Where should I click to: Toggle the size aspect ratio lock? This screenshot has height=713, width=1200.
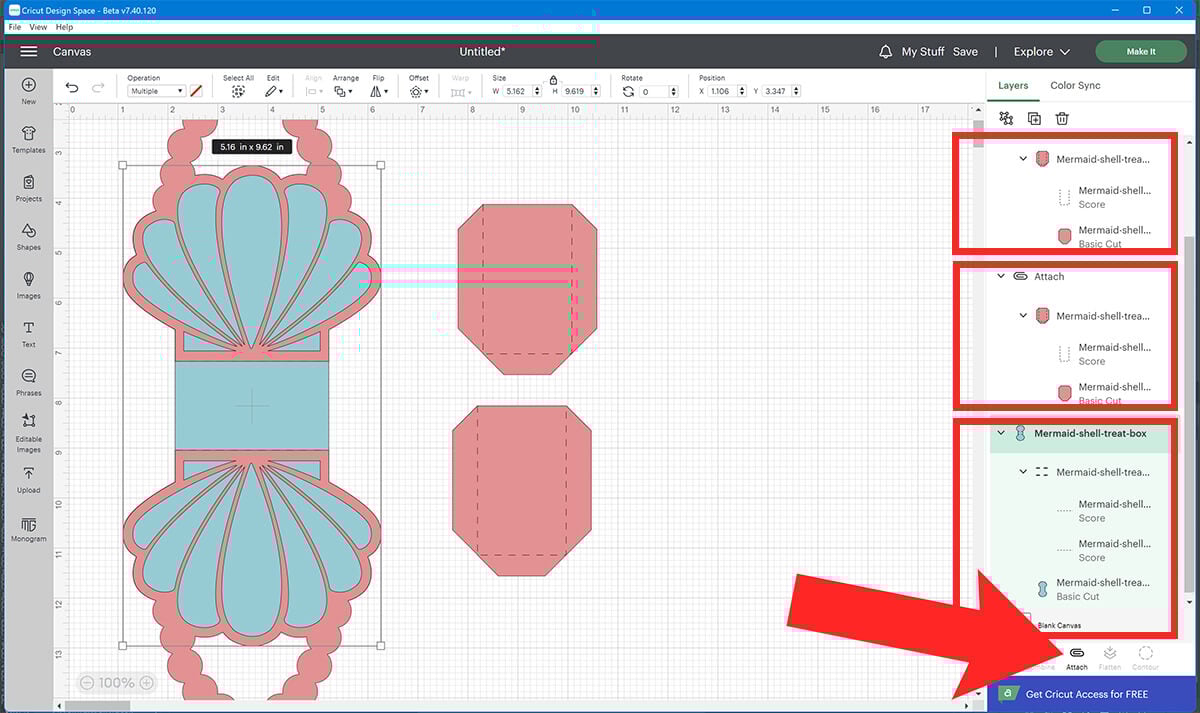553,79
